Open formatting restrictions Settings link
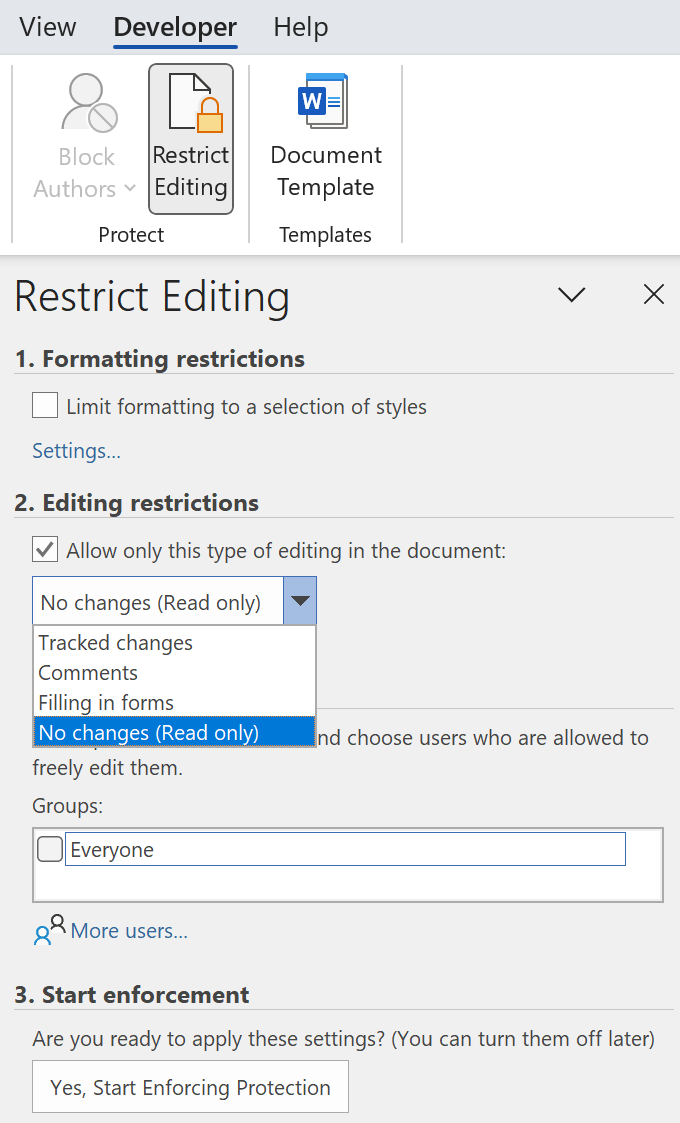Viewport: 680px width, 1123px height. [77, 450]
